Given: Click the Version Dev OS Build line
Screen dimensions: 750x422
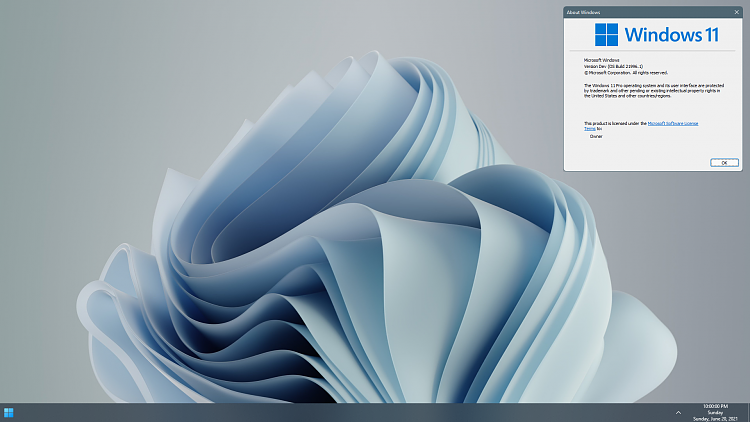Looking at the screenshot, I should point(613,67).
